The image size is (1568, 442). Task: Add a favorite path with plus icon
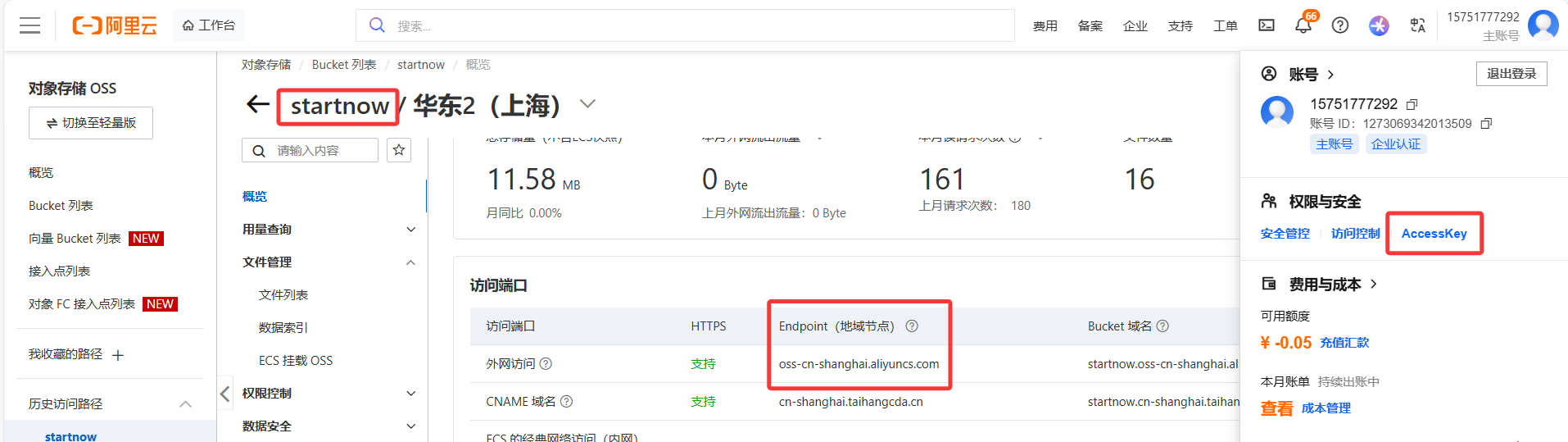click(x=118, y=355)
